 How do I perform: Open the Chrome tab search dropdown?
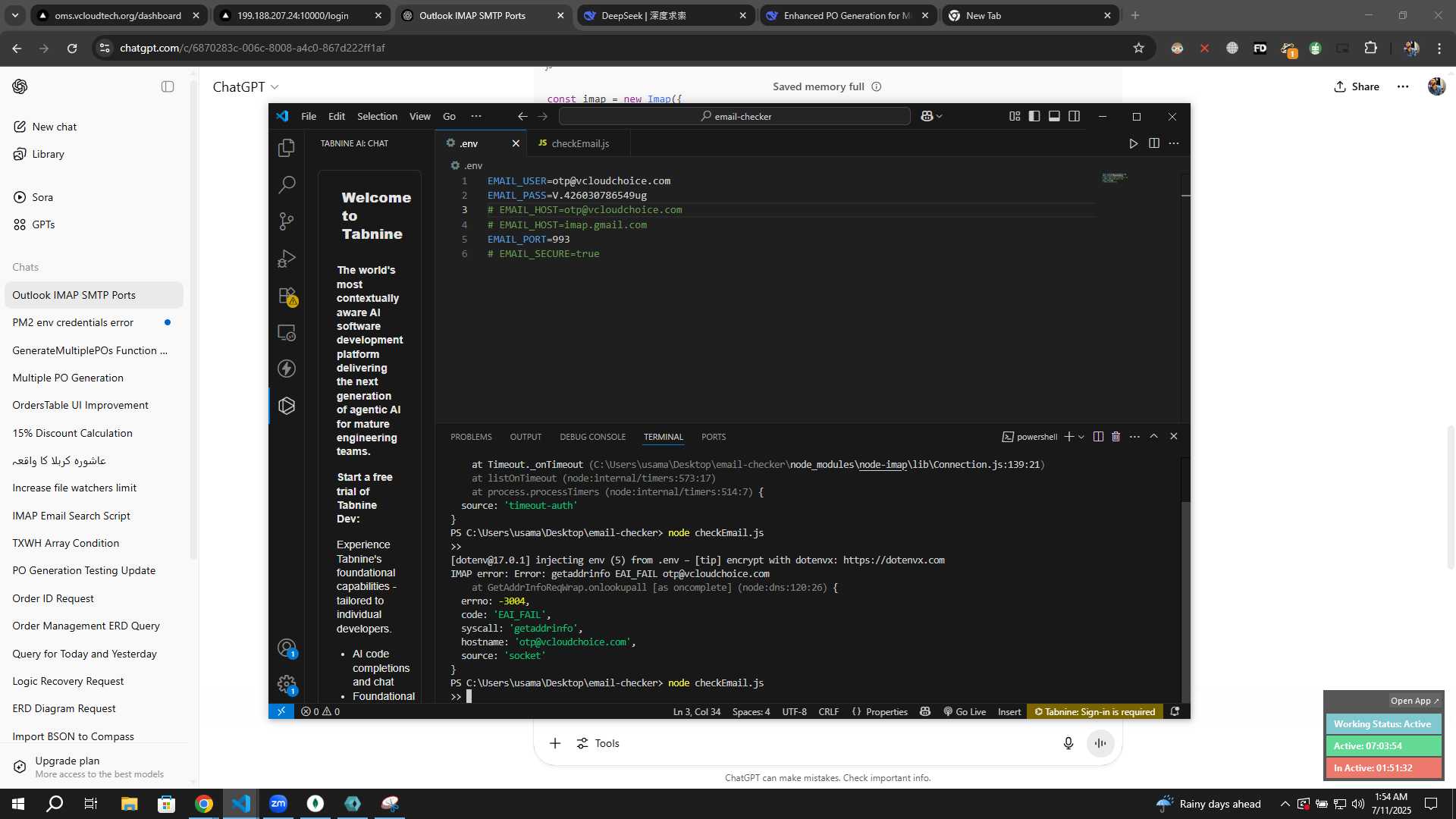click(15, 15)
